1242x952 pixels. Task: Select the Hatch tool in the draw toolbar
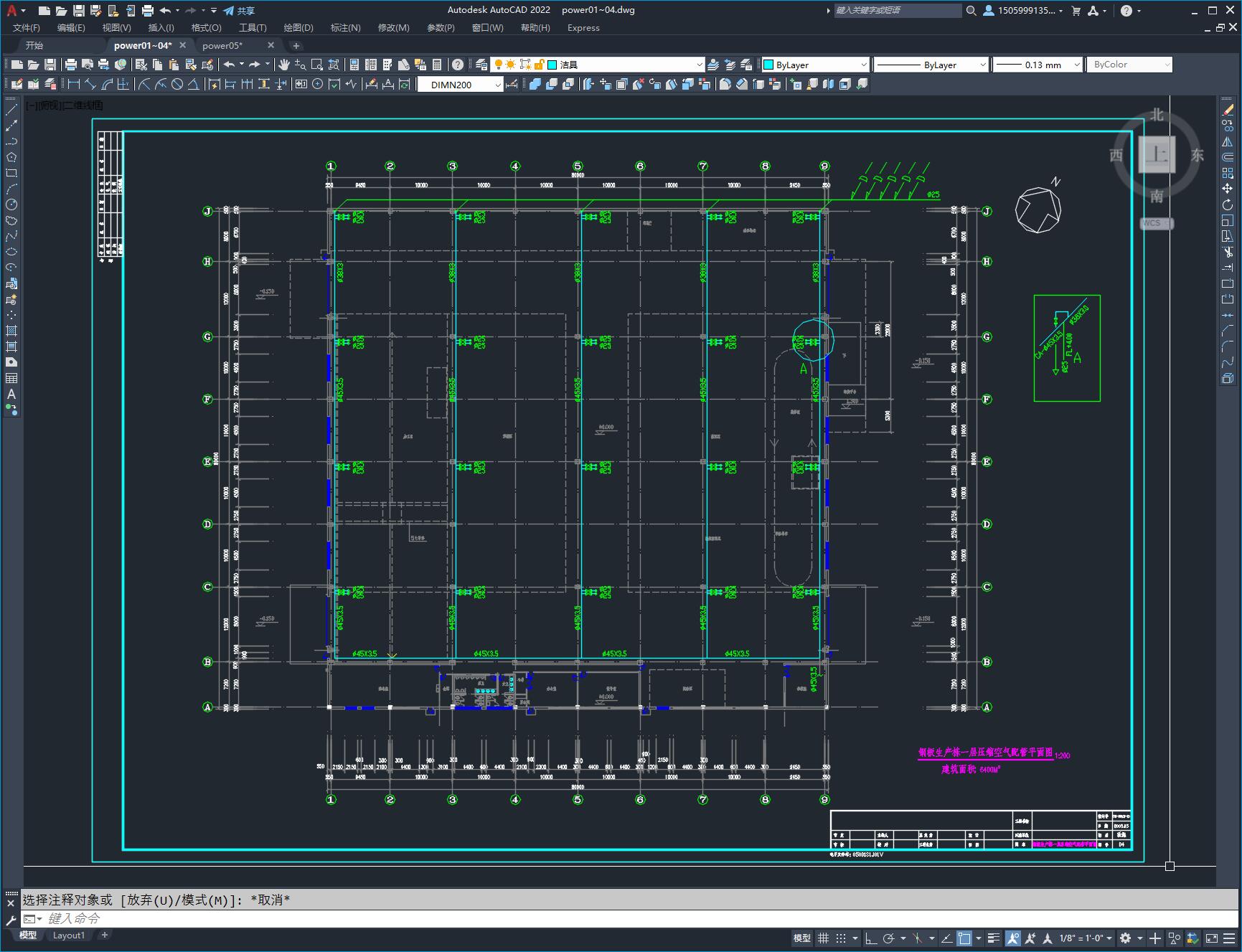pyautogui.click(x=11, y=331)
